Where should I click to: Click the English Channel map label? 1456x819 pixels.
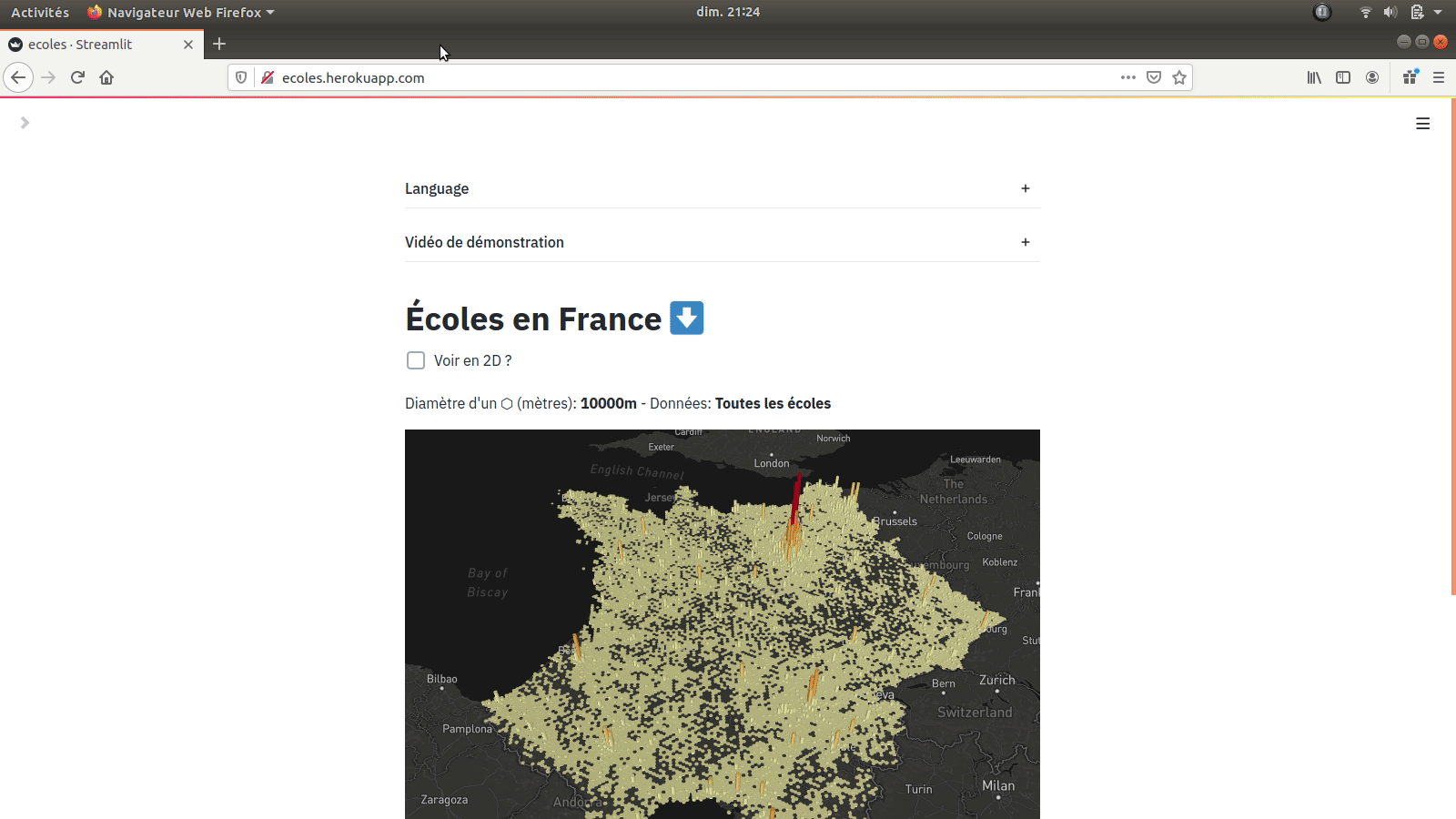(637, 471)
